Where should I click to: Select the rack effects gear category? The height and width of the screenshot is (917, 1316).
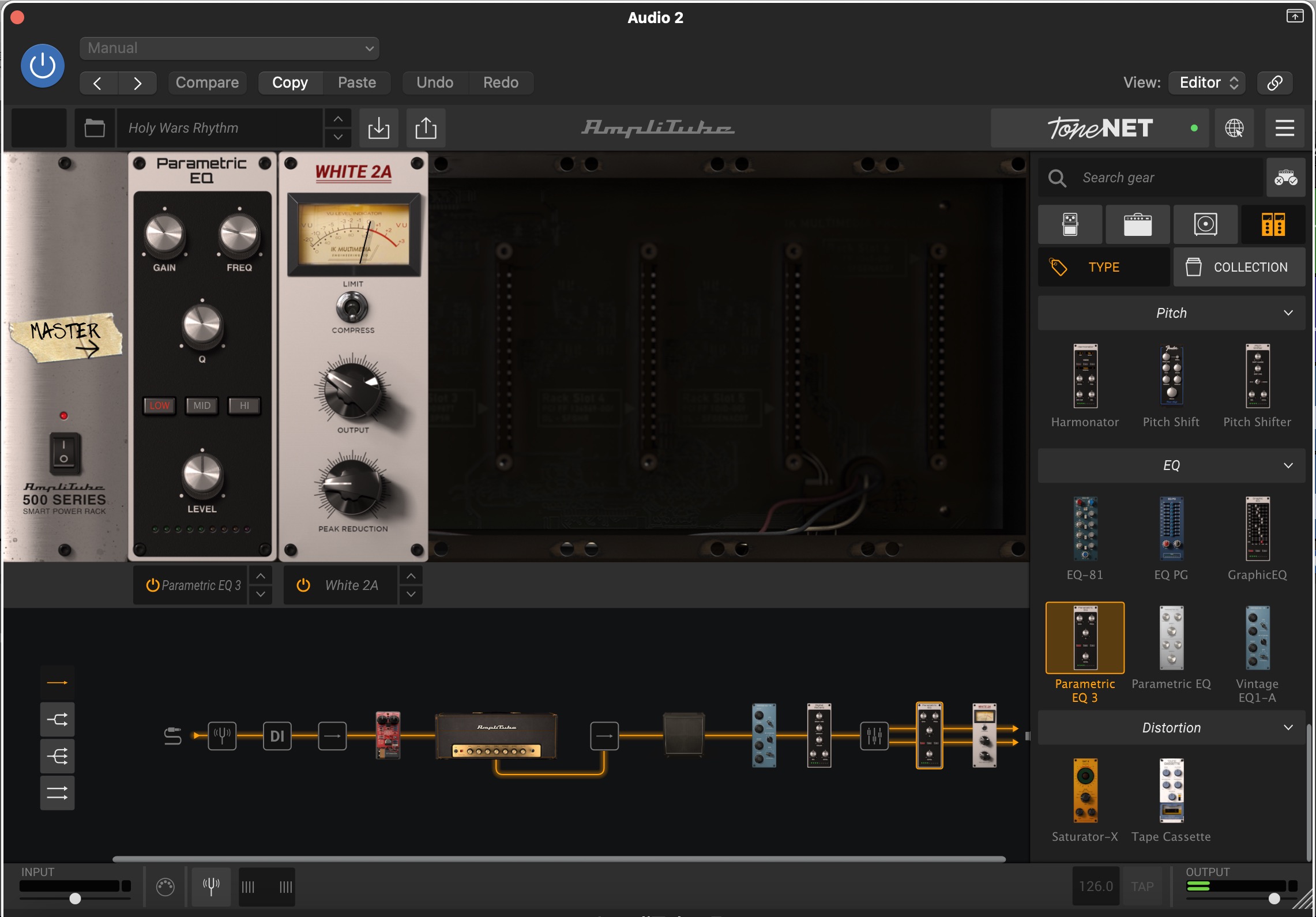tap(1273, 224)
